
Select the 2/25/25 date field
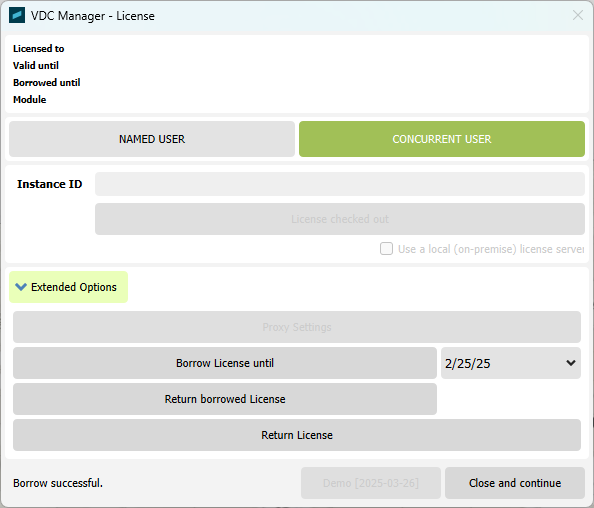(x=511, y=363)
